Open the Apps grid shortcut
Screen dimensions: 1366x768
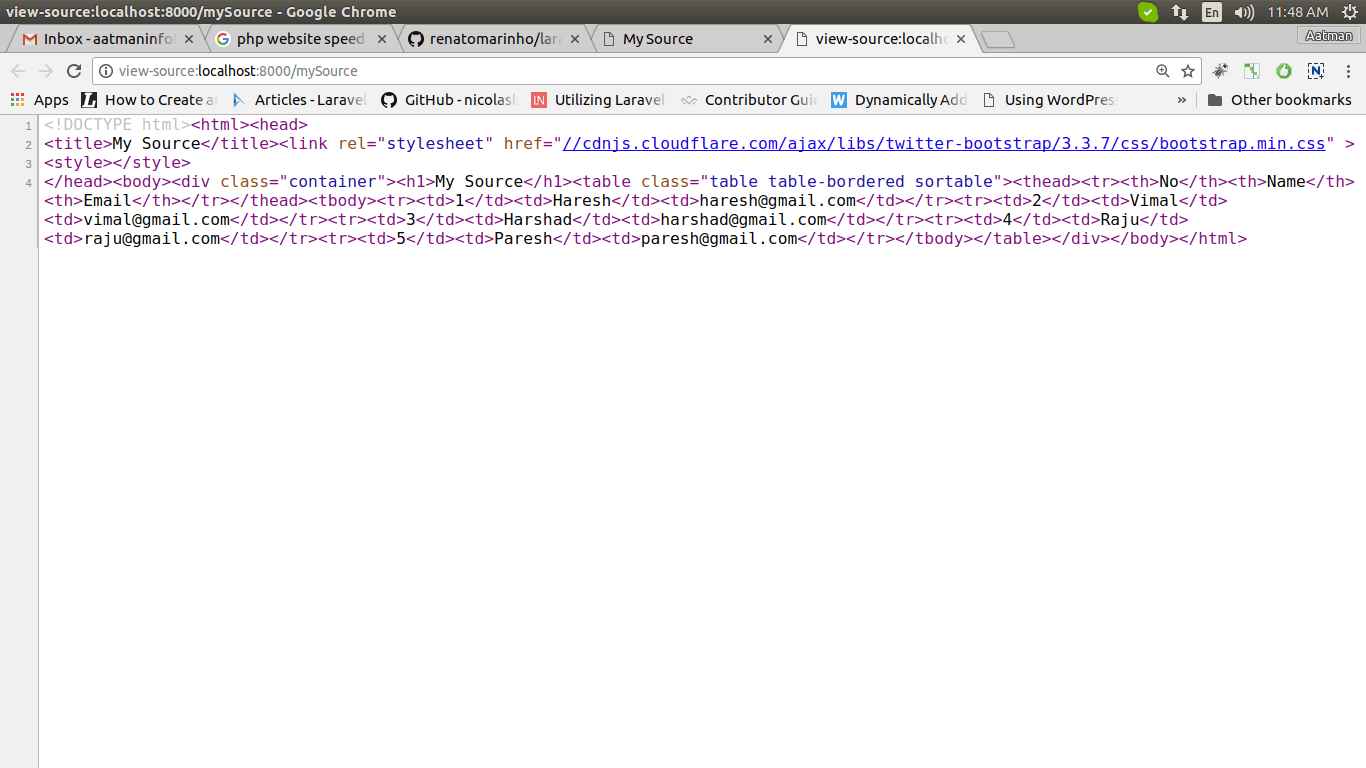pyautogui.click(x=40, y=100)
